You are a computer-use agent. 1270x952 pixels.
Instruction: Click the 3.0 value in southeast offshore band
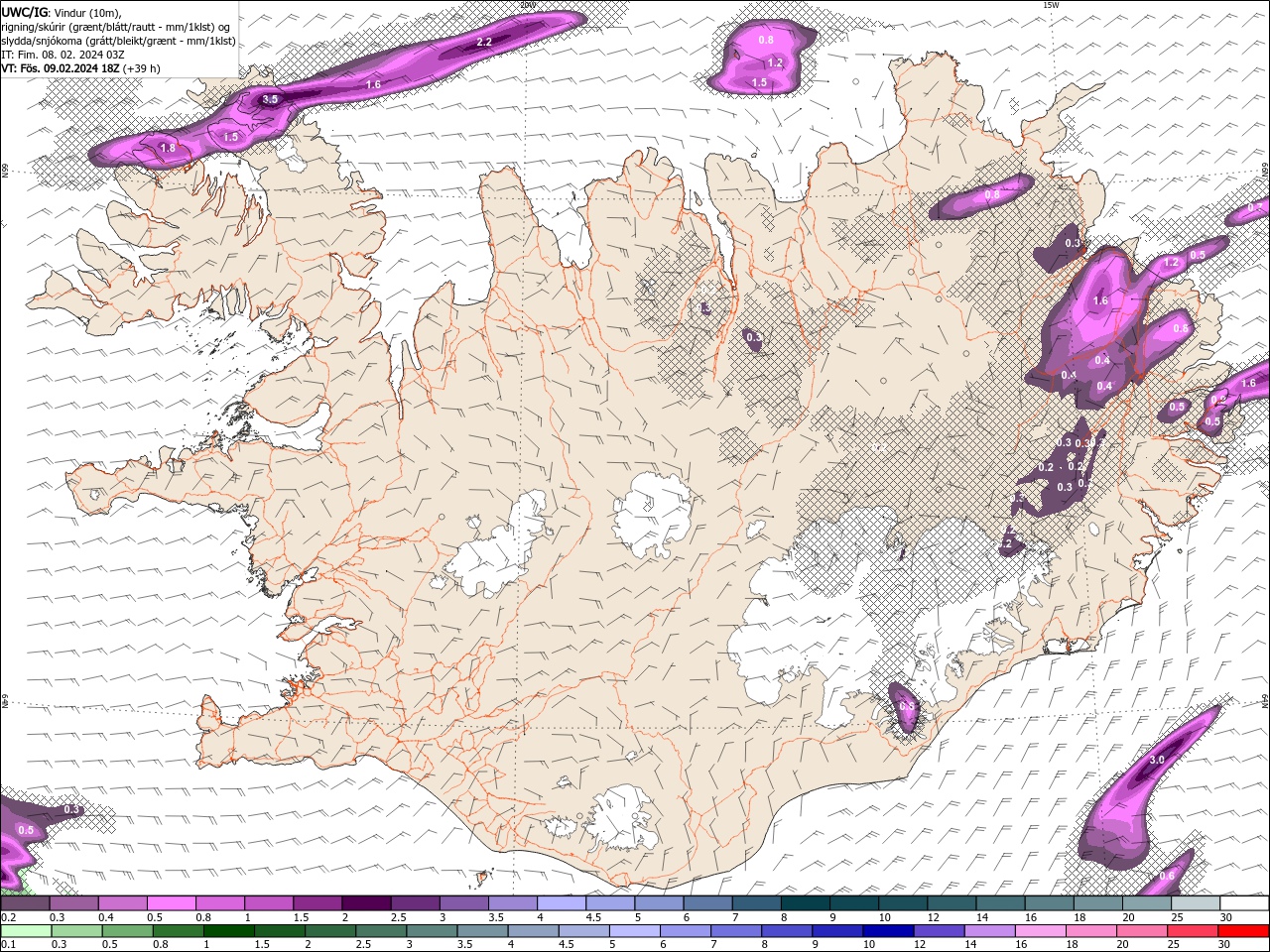pyautogui.click(x=1156, y=760)
